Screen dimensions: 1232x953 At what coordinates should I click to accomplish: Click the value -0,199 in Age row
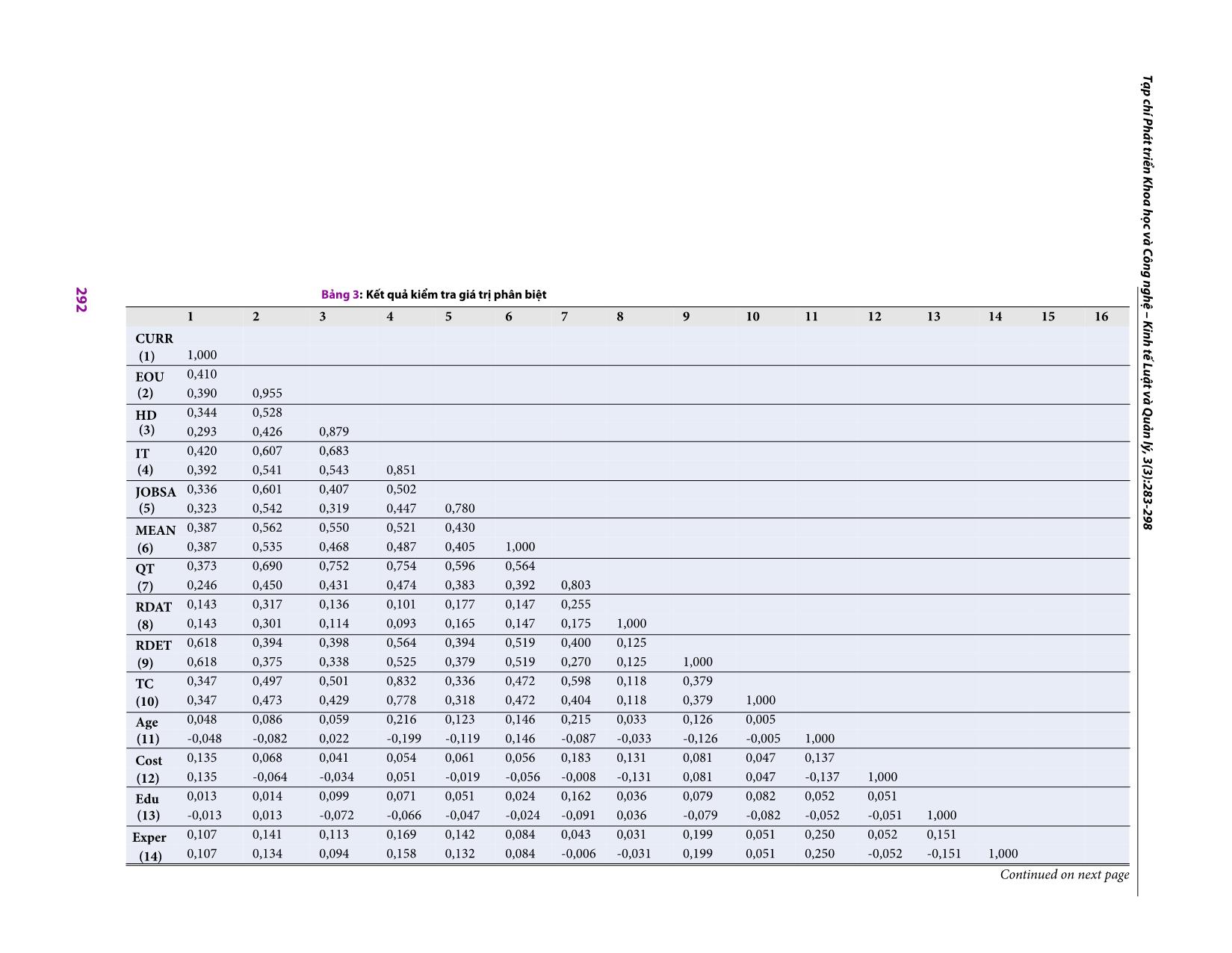[403, 739]
